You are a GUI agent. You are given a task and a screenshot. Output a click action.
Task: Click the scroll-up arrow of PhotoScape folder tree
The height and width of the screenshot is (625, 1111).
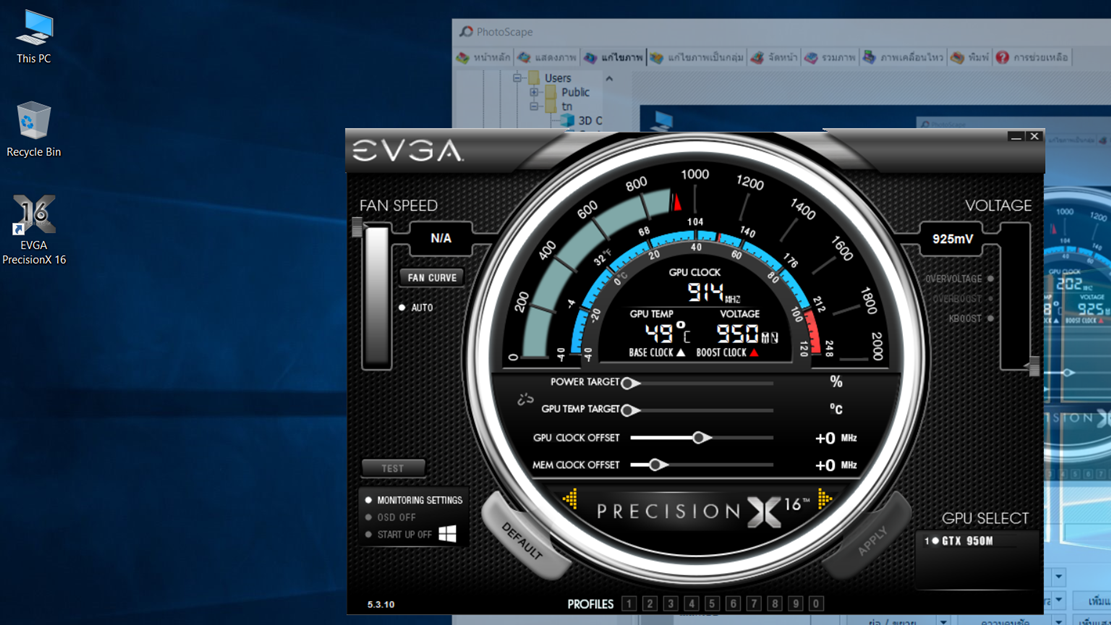point(609,79)
